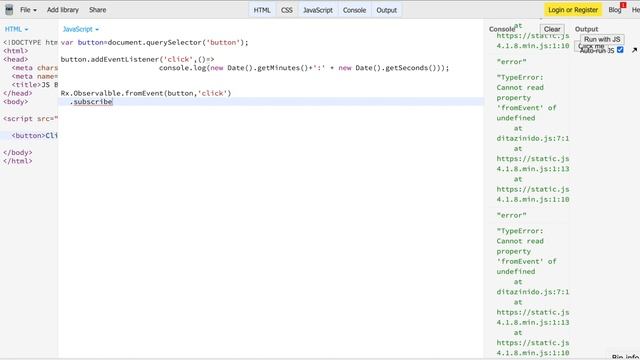This screenshot has height=360, width=640.
Task: Toggle the CSS panel tab
Action: pos(287,10)
